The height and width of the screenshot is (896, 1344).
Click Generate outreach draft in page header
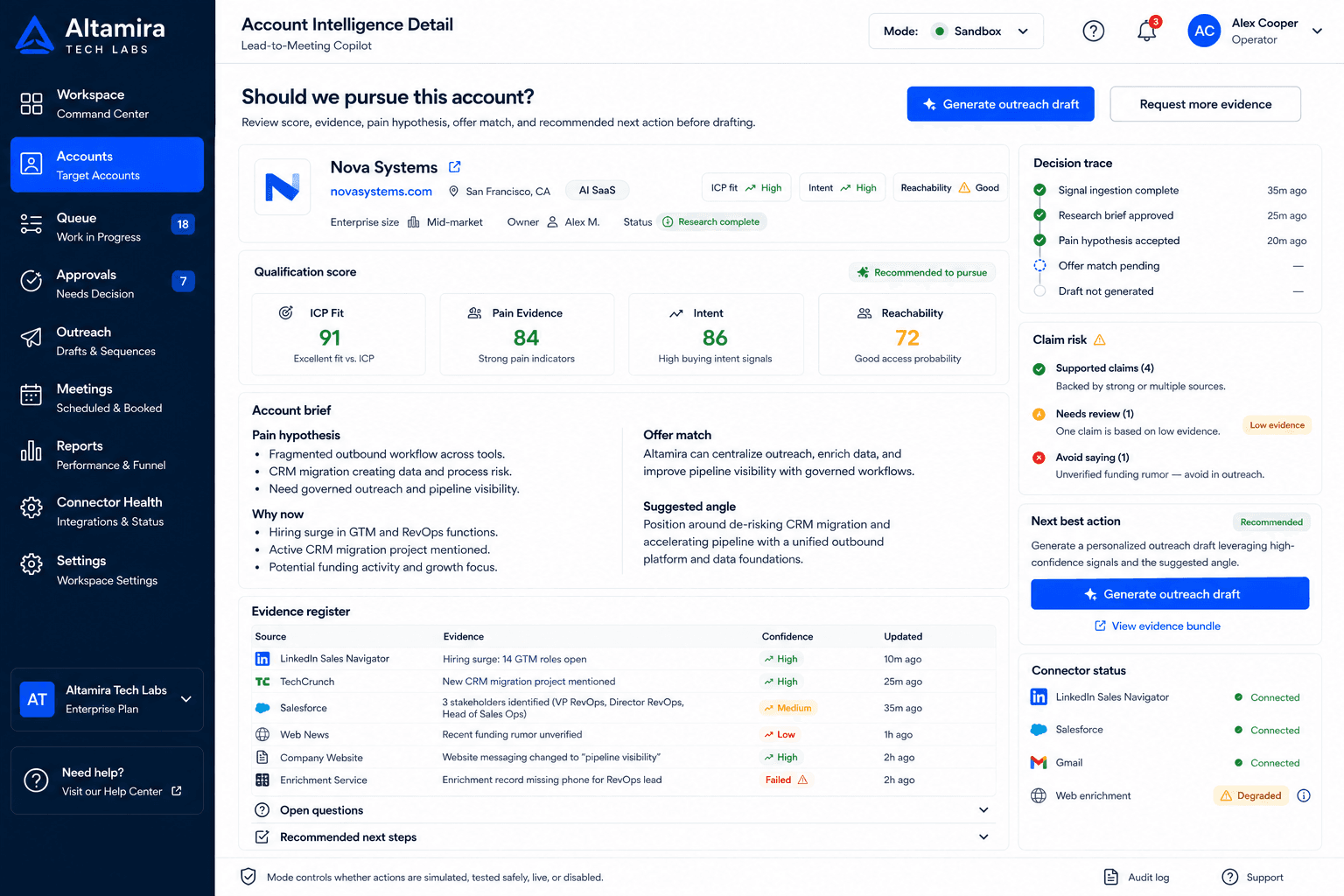pos(1000,104)
